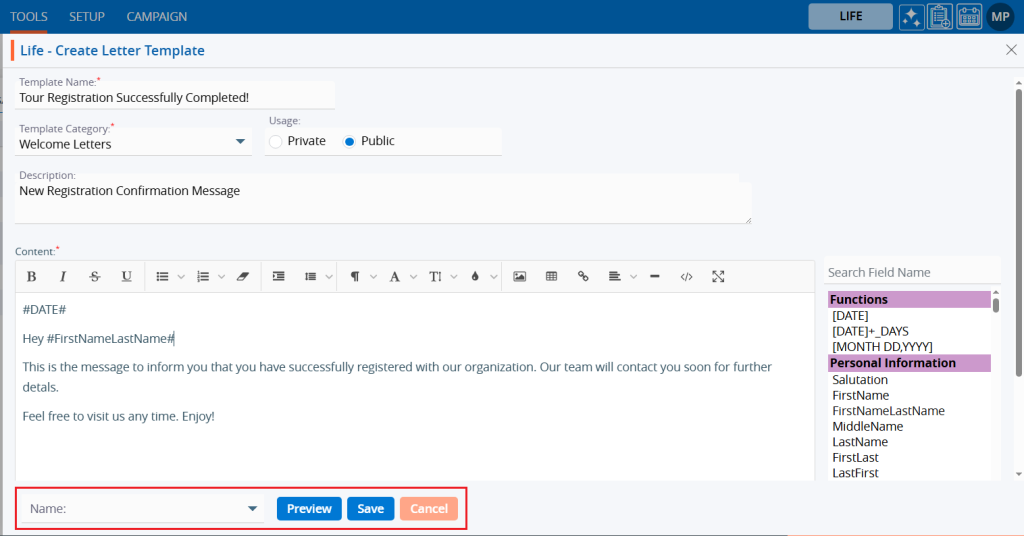The height and width of the screenshot is (536, 1024).
Task: Insert a hyperlink via link icon
Action: (x=583, y=277)
